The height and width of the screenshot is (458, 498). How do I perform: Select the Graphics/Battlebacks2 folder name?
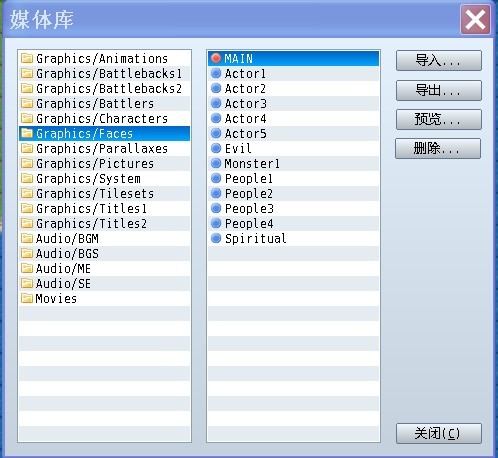point(109,89)
